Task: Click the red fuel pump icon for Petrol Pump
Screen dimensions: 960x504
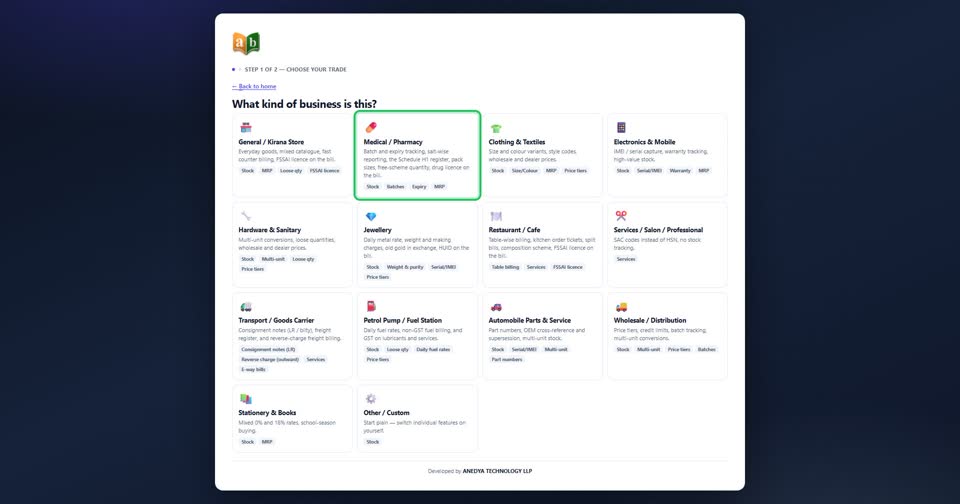Action: coord(371,306)
